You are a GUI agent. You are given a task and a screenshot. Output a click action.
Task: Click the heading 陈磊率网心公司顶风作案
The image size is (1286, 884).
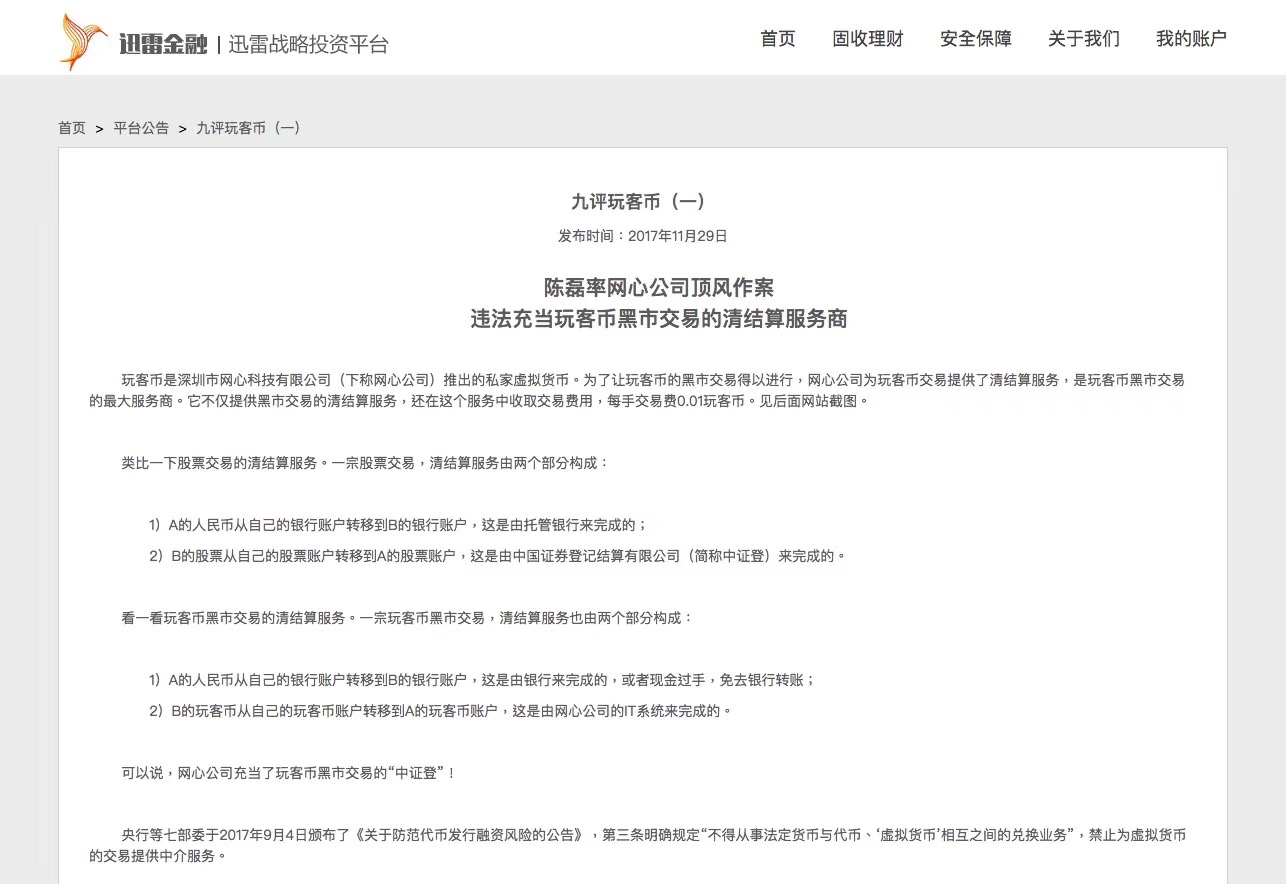click(x=659, y=288)
